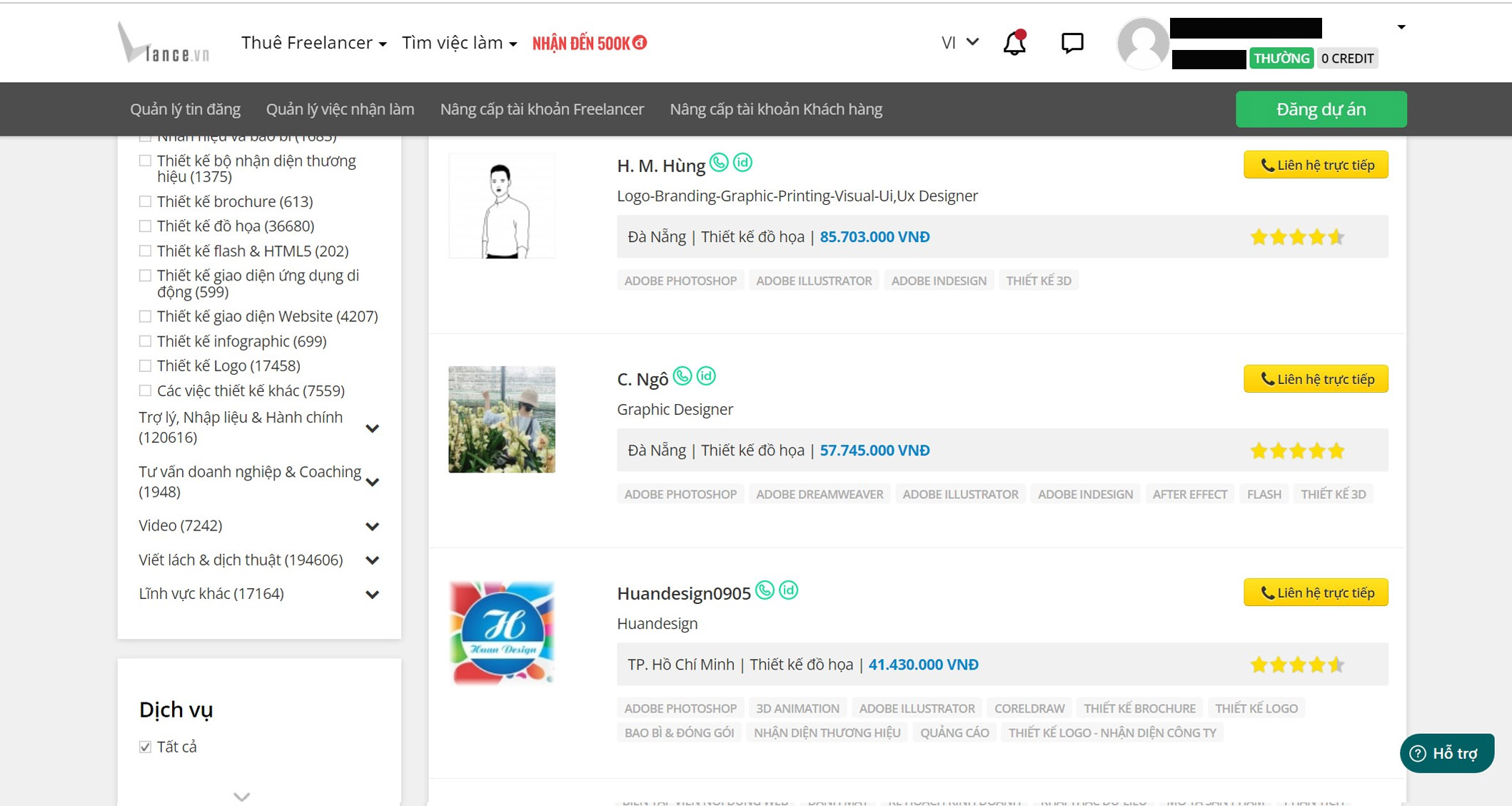Screen dimensions: 1512x806
Task: Enable Thiết kế brochure filter checkbox
Action: click(x=146, y=202)
